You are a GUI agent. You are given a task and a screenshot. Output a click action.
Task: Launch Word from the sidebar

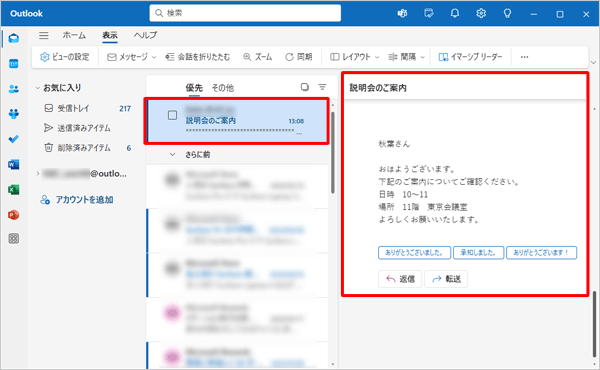(14, 165)
